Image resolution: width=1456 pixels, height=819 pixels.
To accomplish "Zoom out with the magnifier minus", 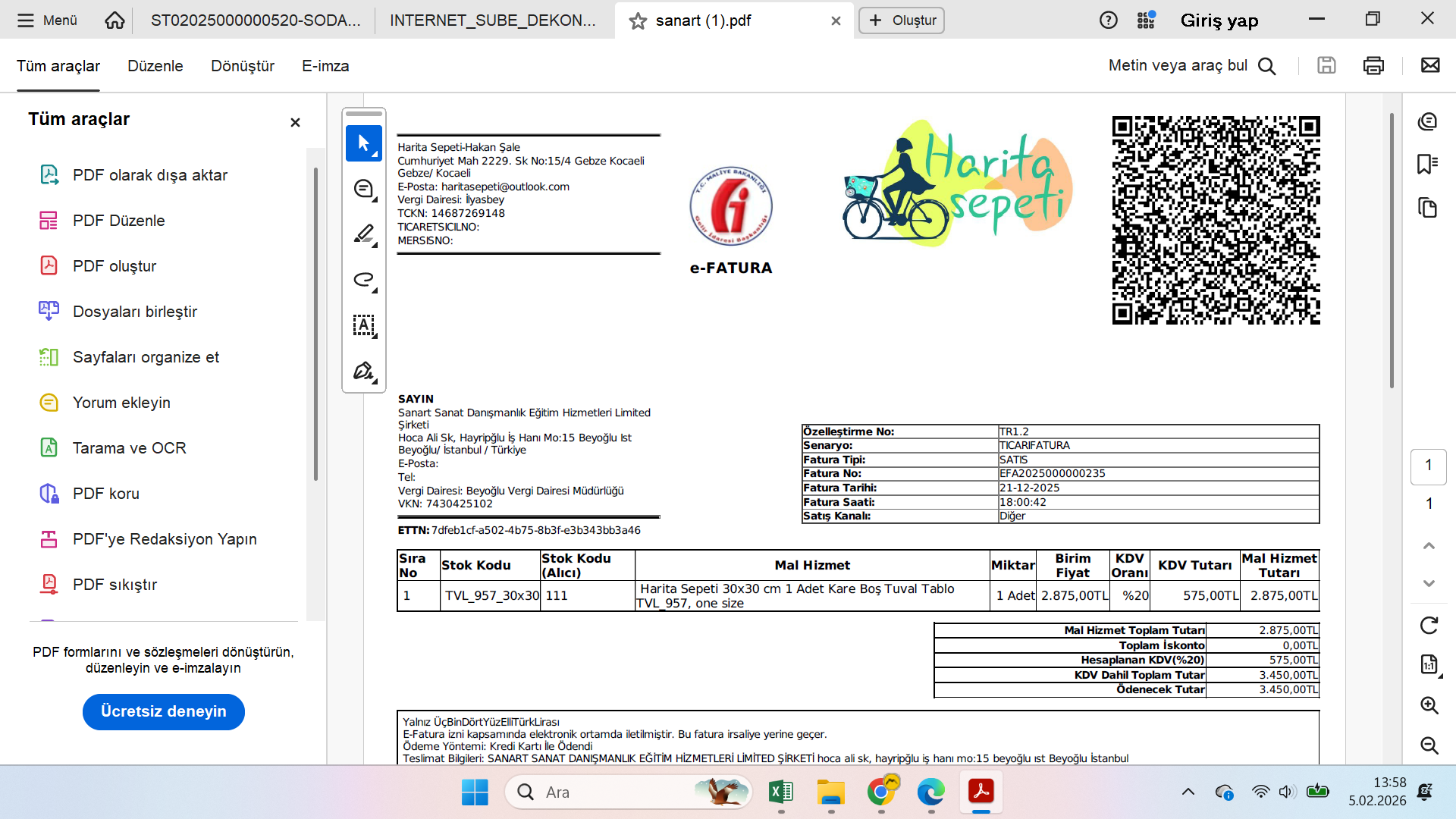I will click(x=1429, y=745).
